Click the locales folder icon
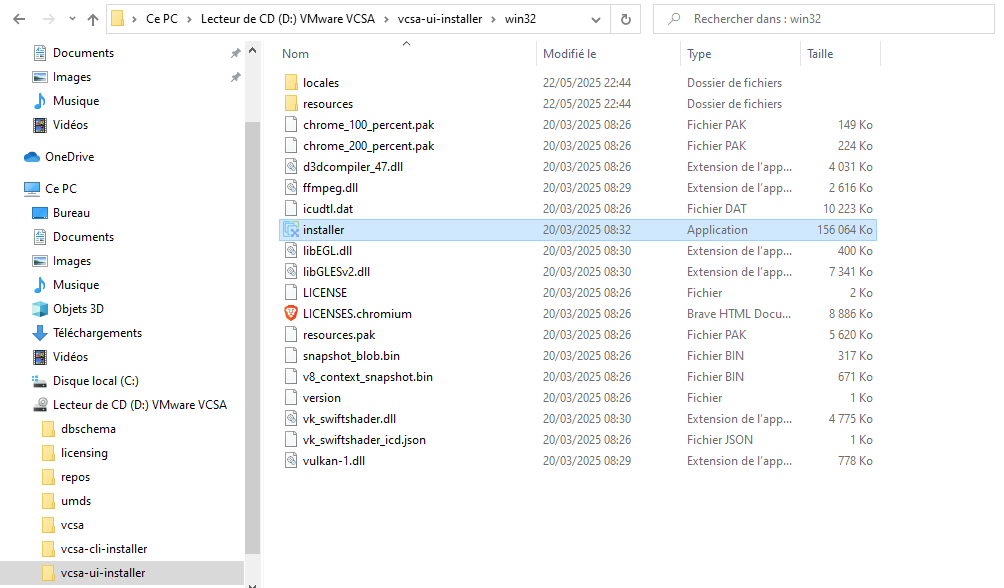The image size is (1004, 588). point(291,83)
